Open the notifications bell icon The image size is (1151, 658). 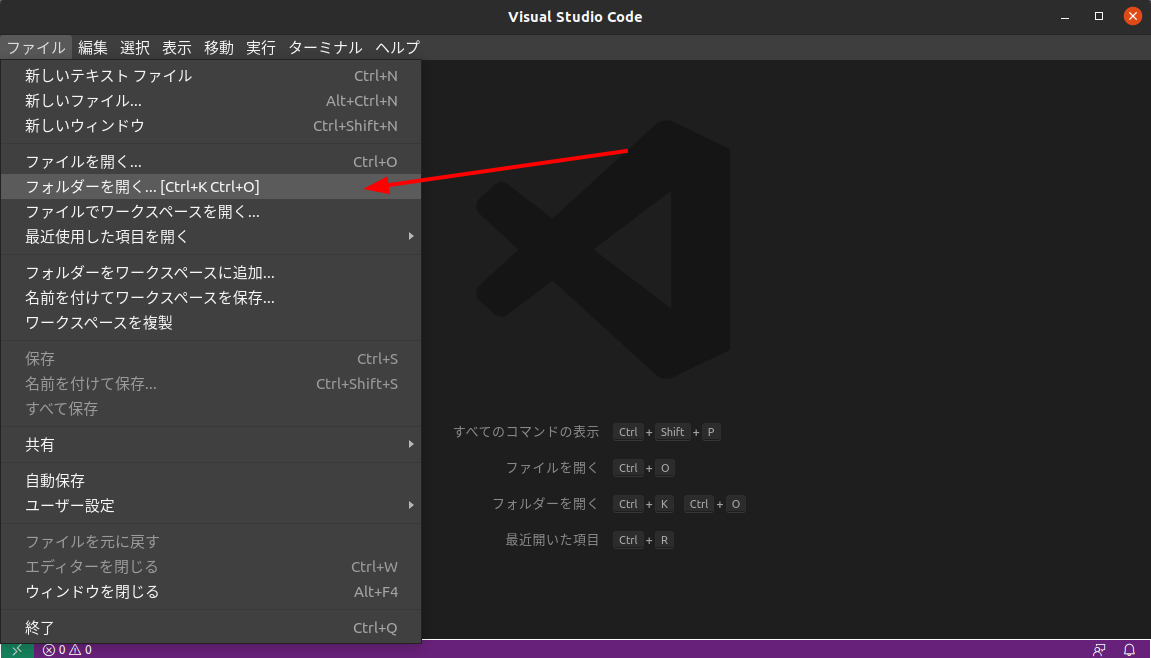[1130, 649]
